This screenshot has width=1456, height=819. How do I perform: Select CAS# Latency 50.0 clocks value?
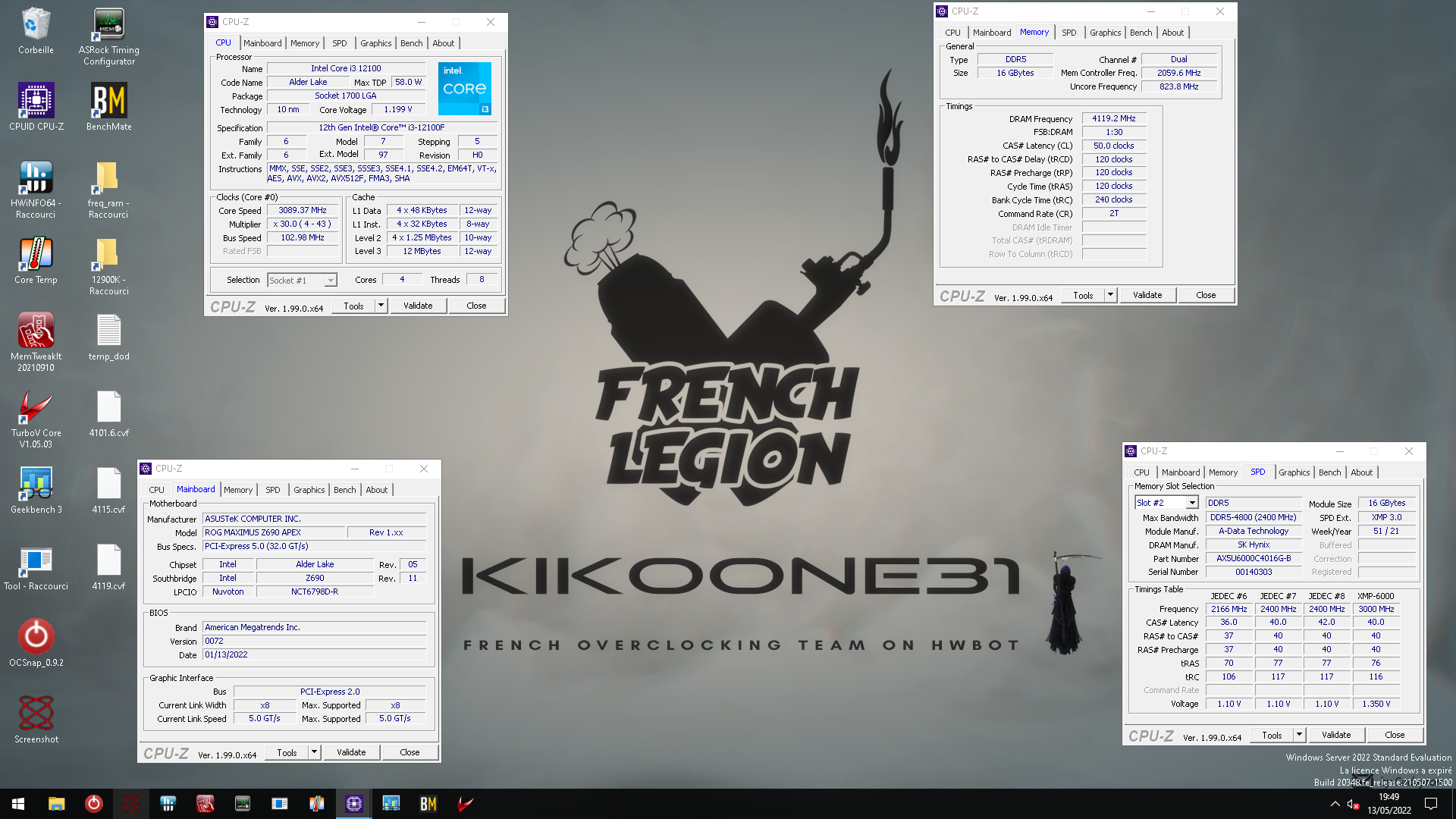1113,146
